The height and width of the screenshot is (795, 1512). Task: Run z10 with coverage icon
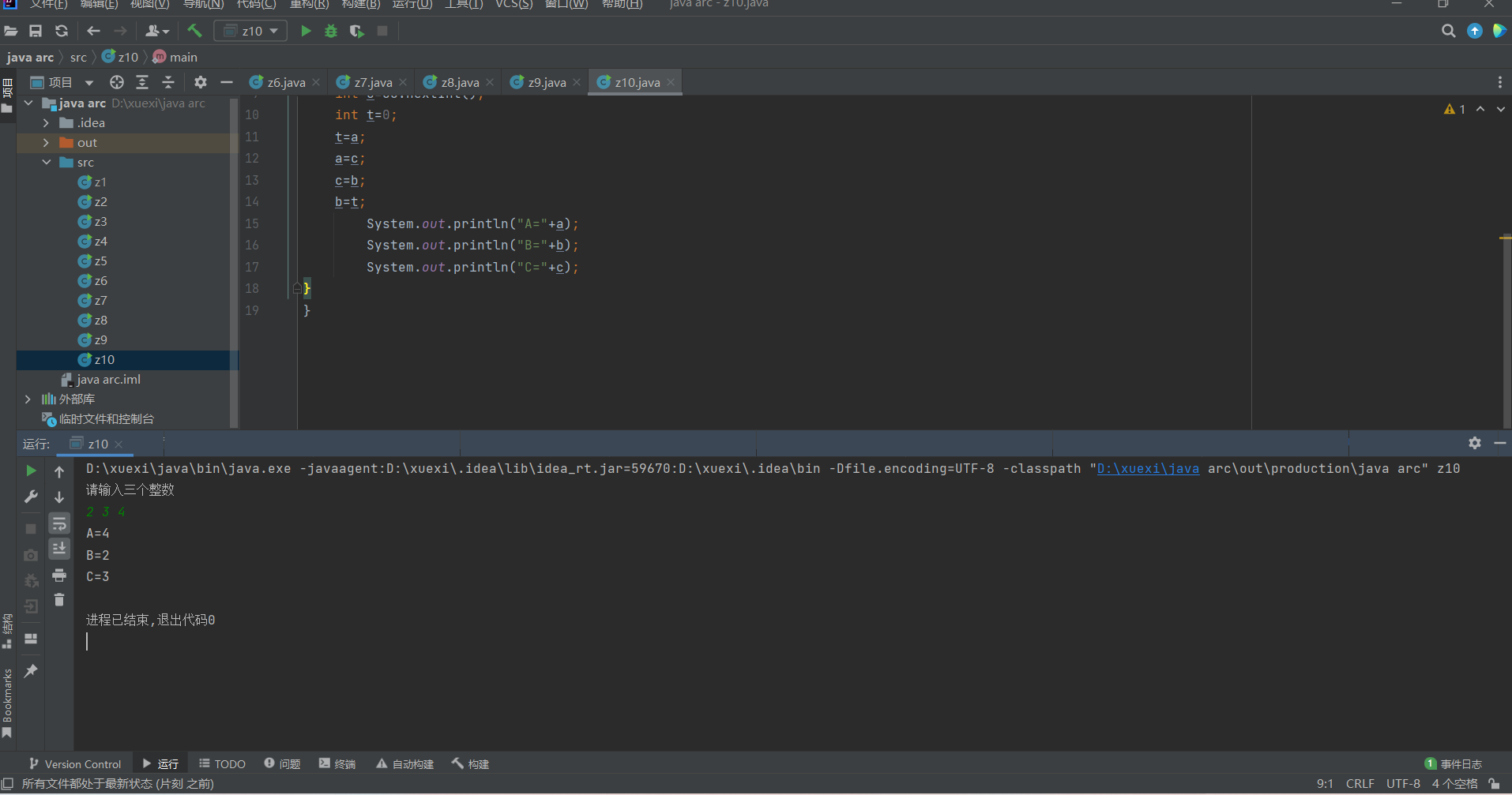pos(356,31)
